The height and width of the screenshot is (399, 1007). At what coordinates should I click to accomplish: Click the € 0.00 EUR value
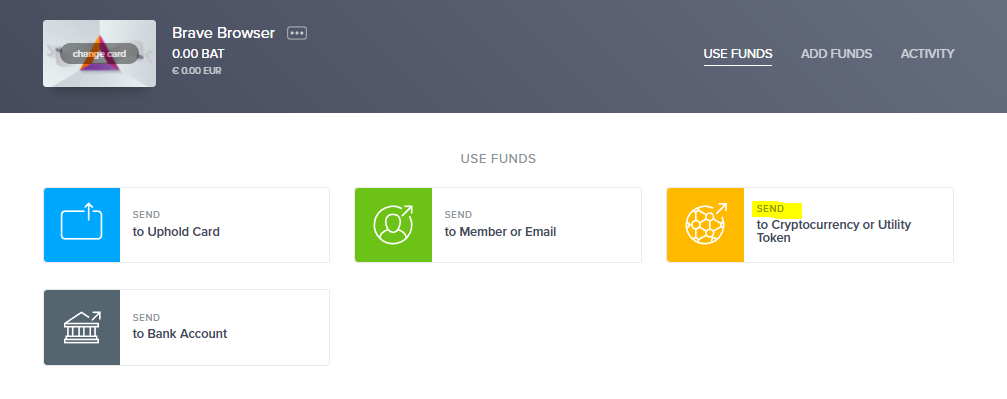pyautogui.click(x=197, y=71)
